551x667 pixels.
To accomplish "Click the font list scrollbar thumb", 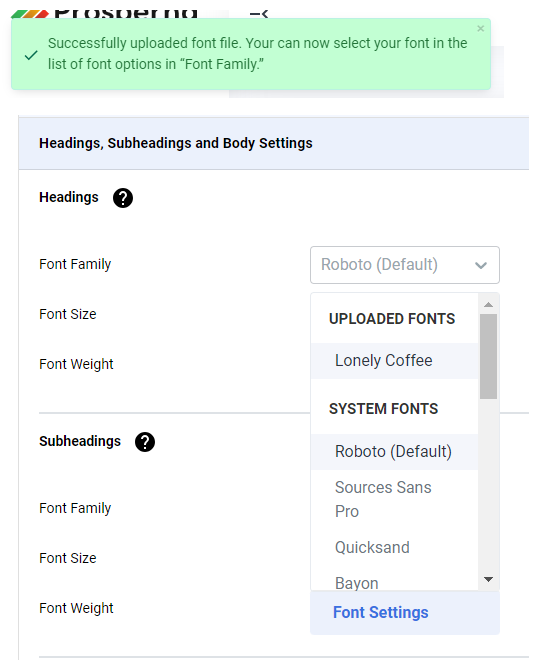I will 488,356.
